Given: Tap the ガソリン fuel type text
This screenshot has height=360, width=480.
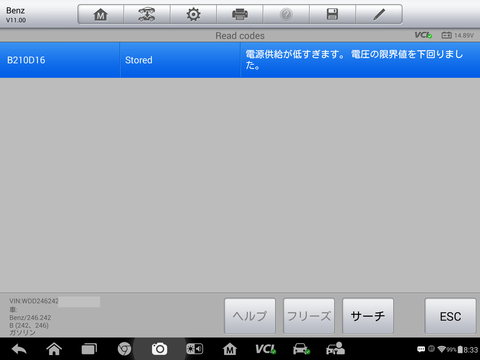Looking at the screenshot, I should click(22, 333).
